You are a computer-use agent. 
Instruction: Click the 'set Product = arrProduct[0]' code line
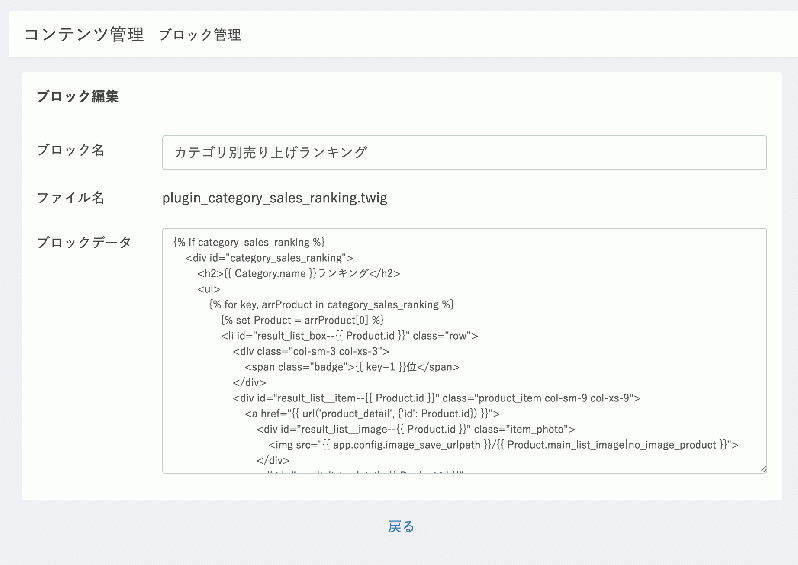pos(302,320)
